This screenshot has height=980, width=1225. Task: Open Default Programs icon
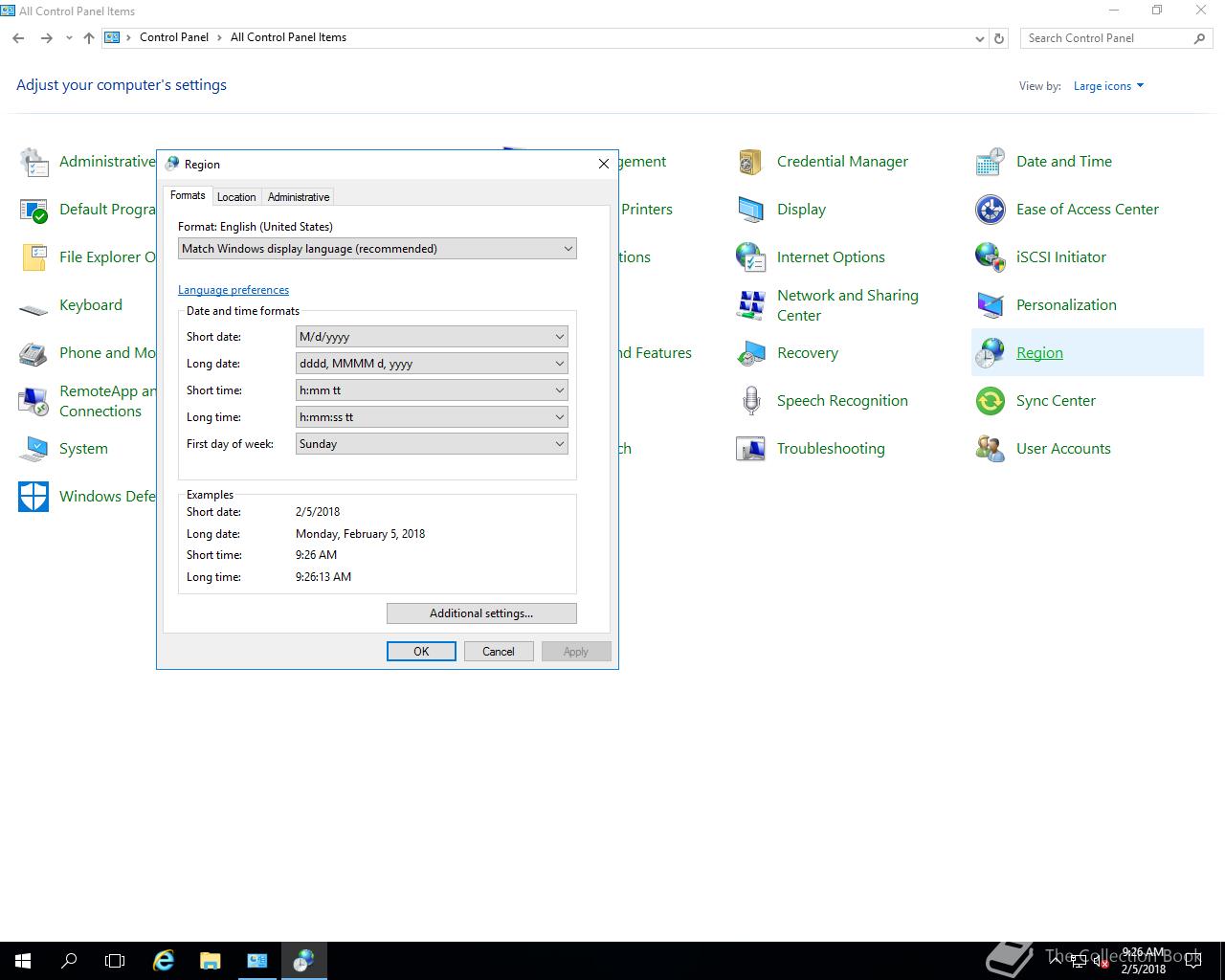point(34,210)
